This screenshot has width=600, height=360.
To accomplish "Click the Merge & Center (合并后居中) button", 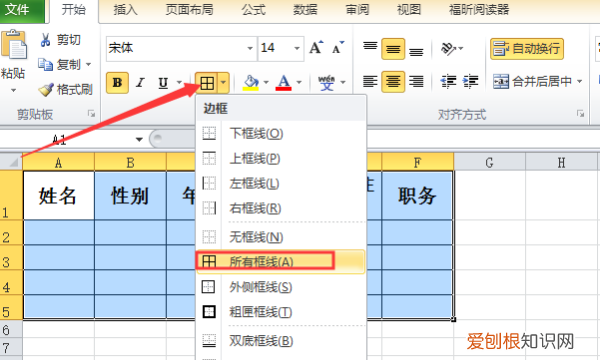I will [532, 81].
